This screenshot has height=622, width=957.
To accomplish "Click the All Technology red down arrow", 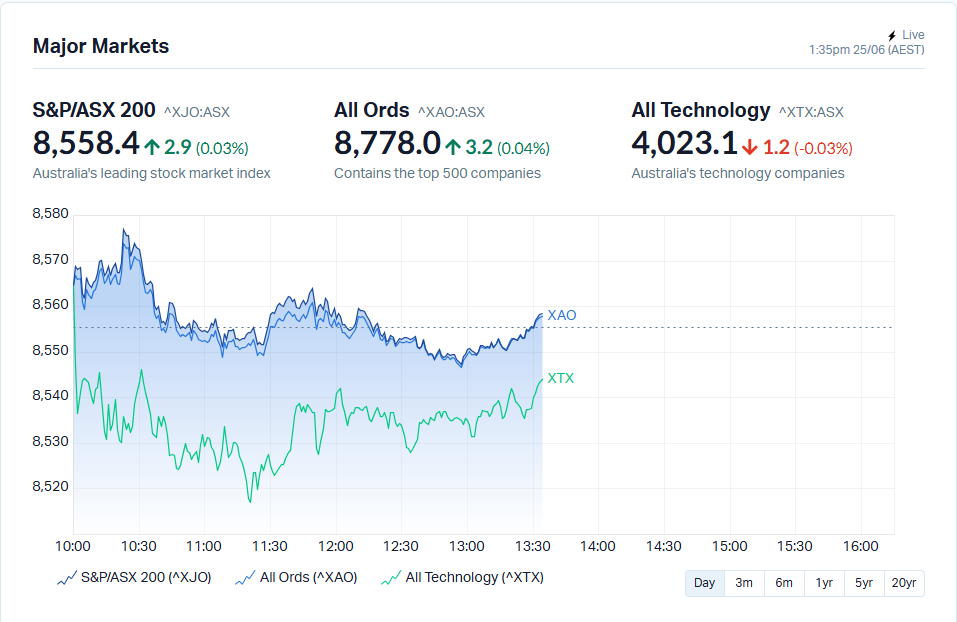I will (750, 147).
